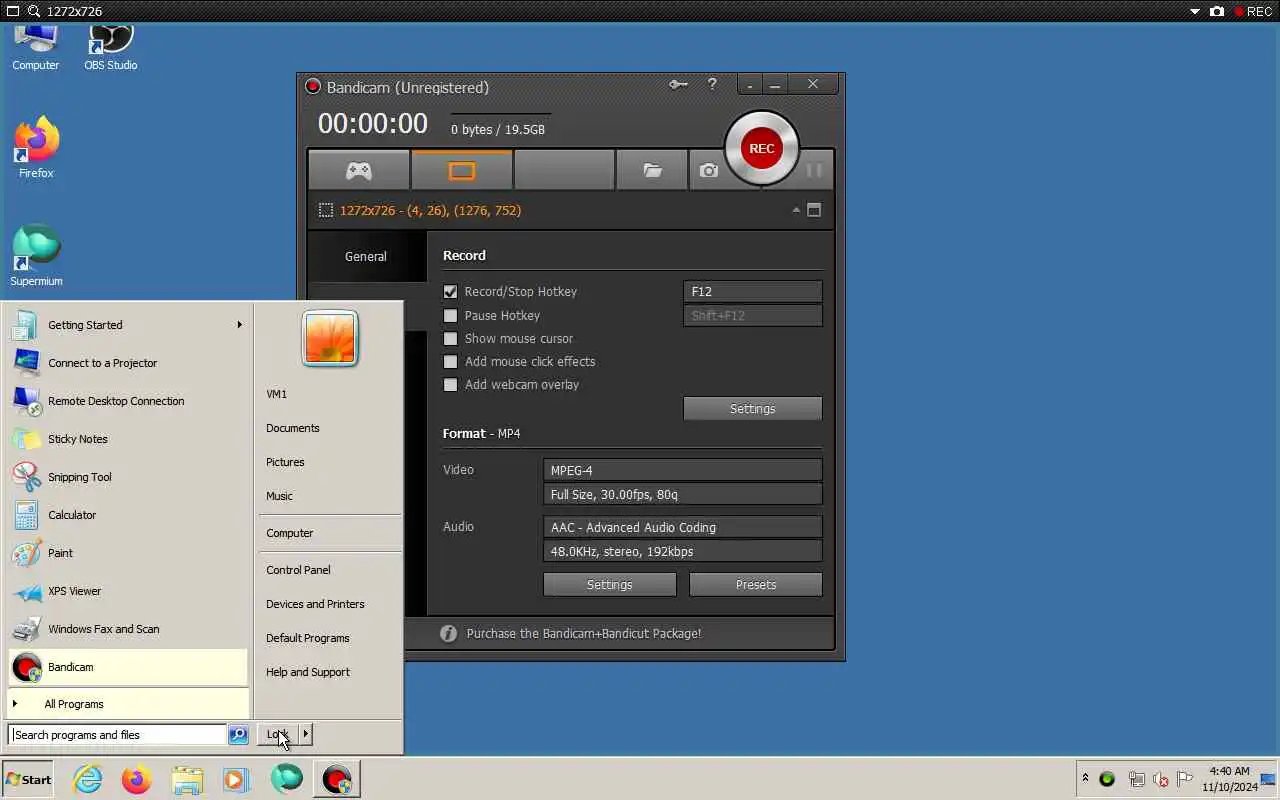Screen dimensions: 1280x800
Task: Open XPS Viewer
Action: (x=127, y=591)
